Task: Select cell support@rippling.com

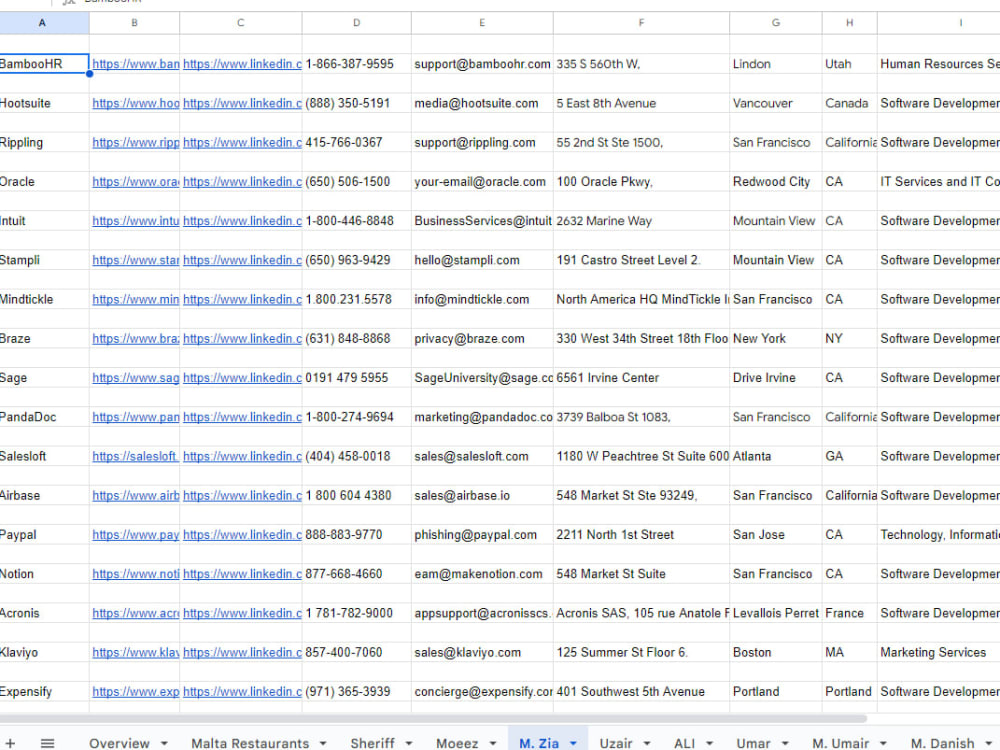Action: 482,142
